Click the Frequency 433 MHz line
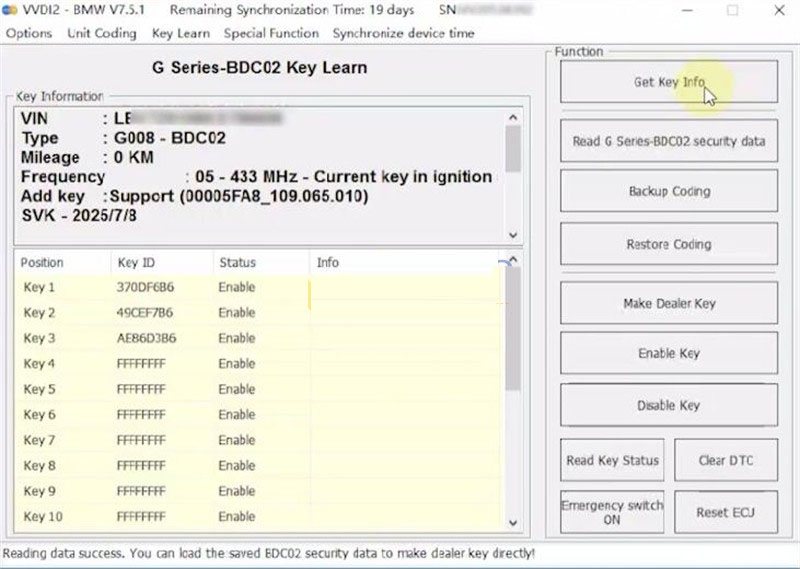 257,177
